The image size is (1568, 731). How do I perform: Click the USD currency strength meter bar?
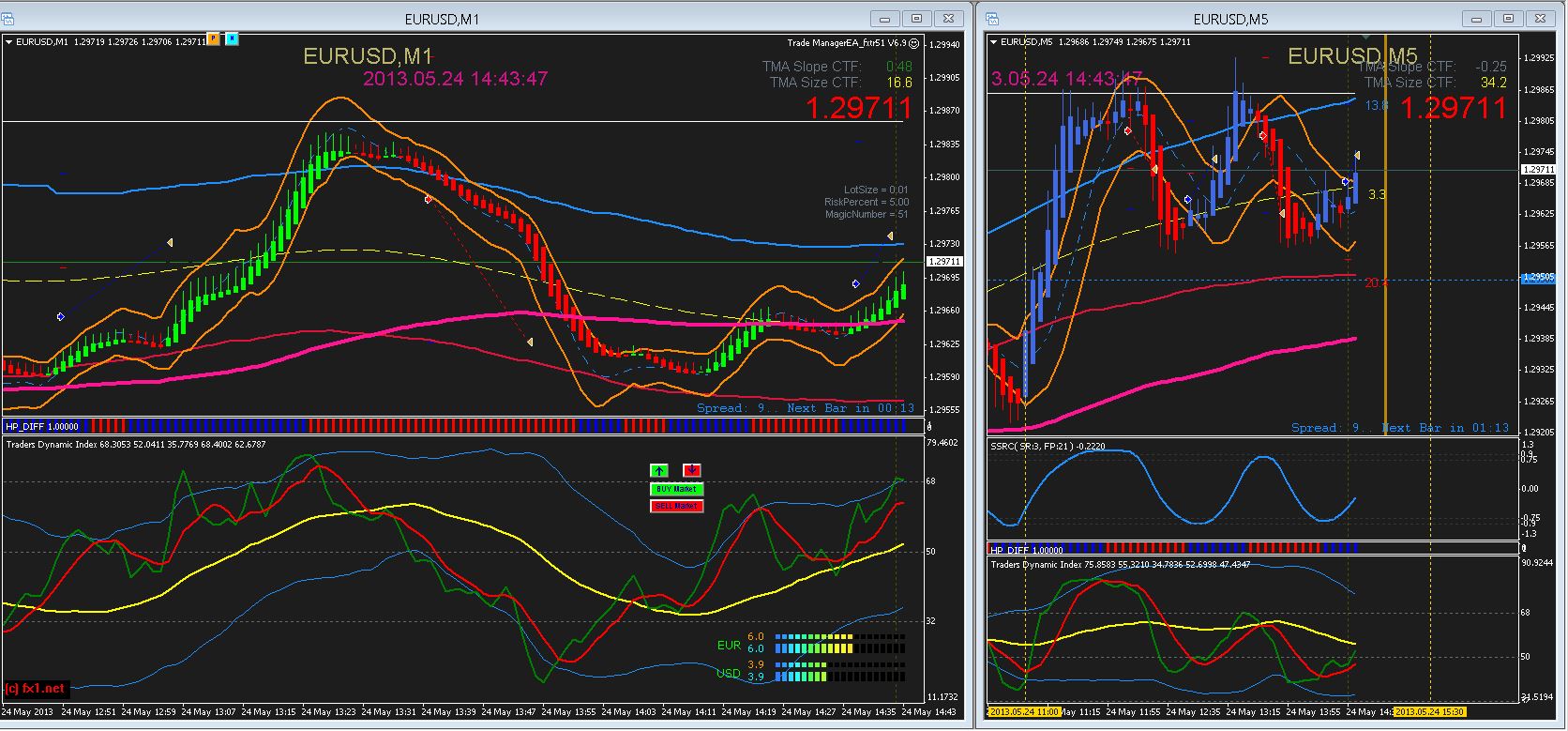[839, 670]
